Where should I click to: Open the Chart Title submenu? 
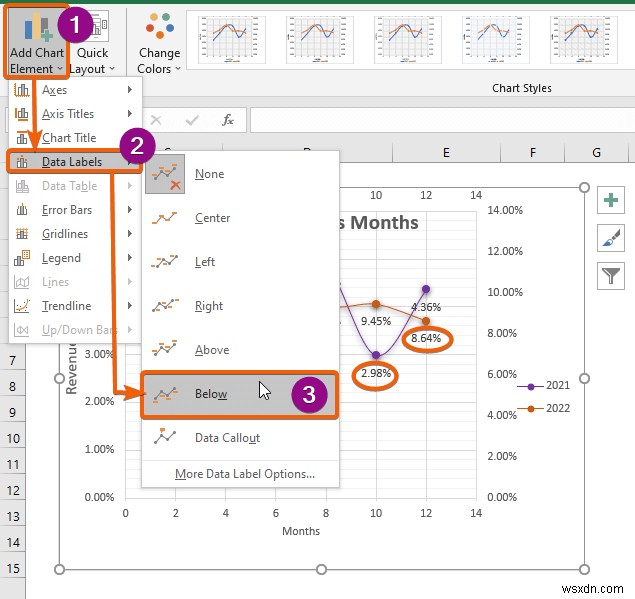[75, 138]
